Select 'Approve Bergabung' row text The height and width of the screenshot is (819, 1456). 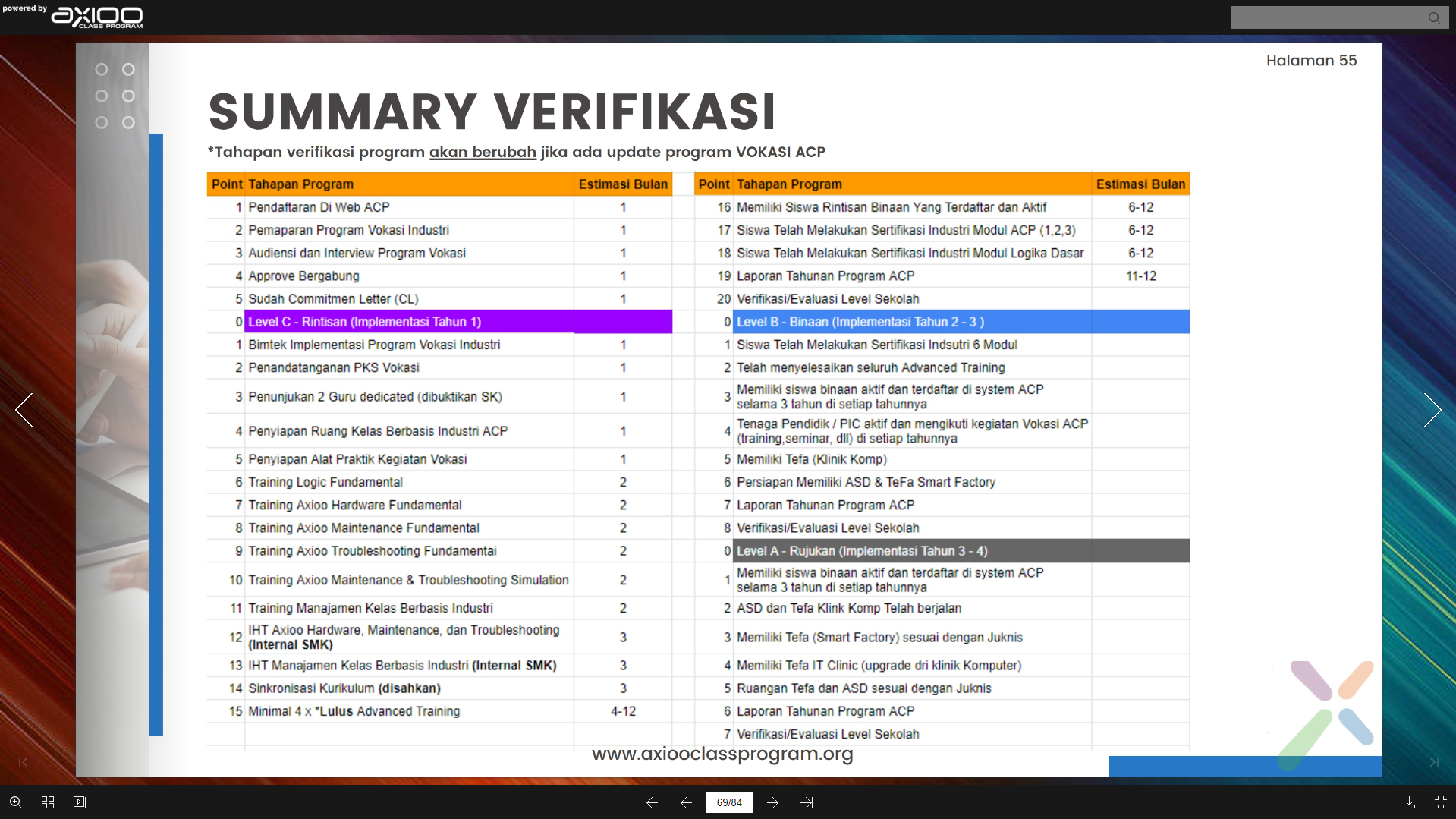tap(303, 276)
